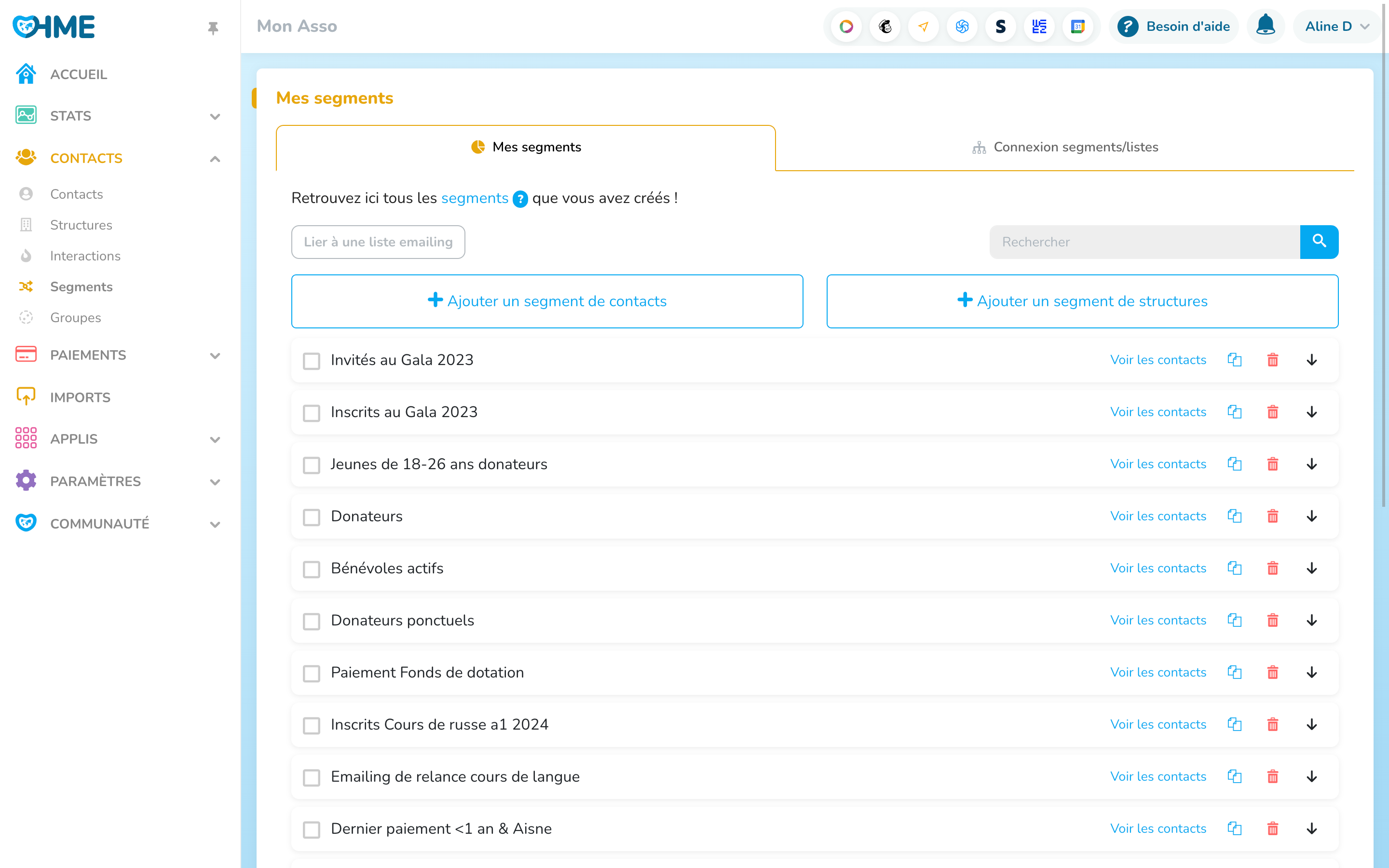Click the help icon next to segments
Image resolution: width=1389 pixels, height=868 pixels.
pos(520,199)
